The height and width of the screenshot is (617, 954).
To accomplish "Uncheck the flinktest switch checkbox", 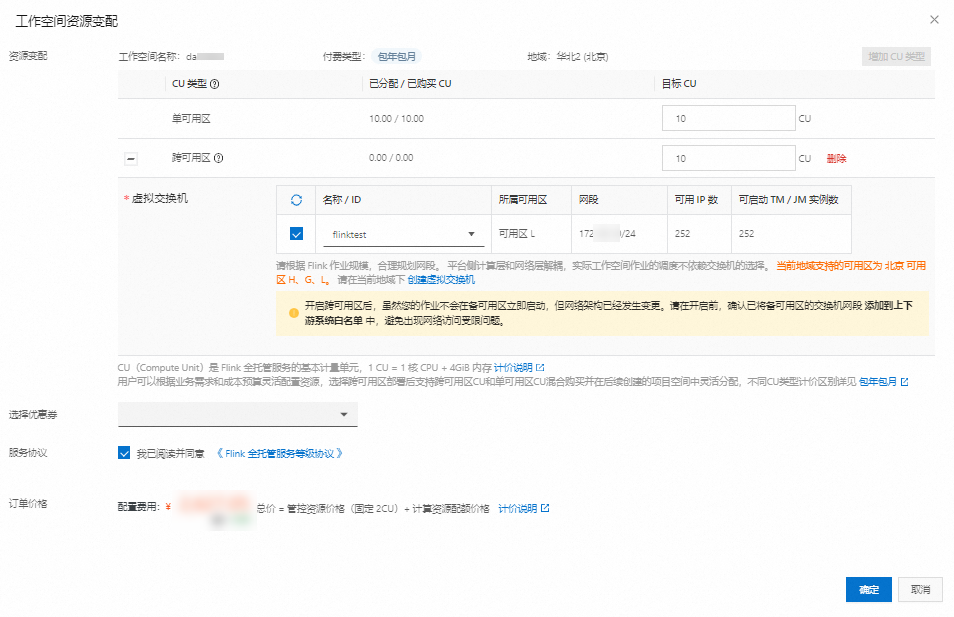I will [x=296, y=234].
